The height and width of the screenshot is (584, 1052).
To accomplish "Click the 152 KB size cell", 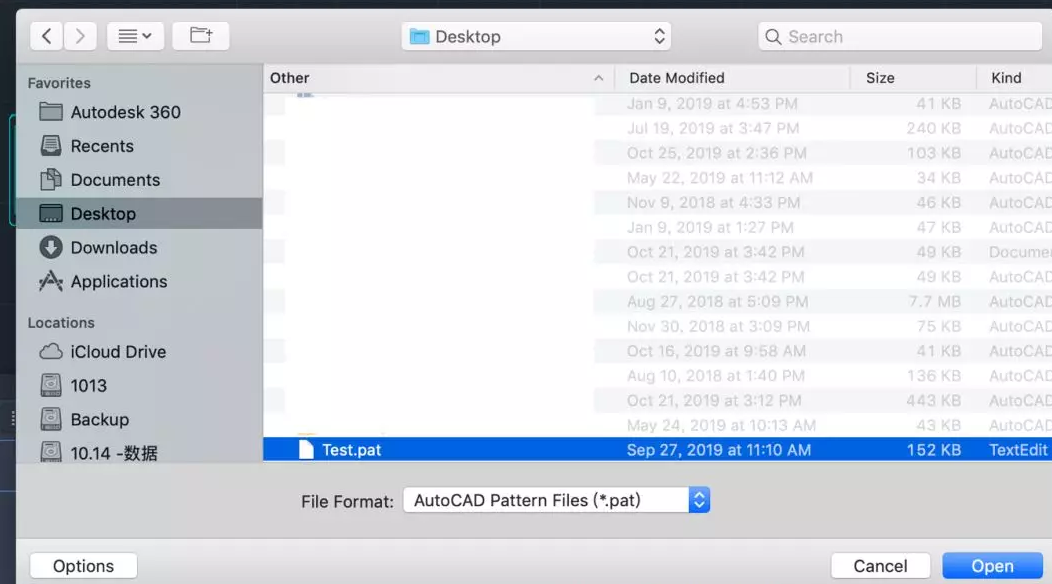I will [x=933, y=450].
